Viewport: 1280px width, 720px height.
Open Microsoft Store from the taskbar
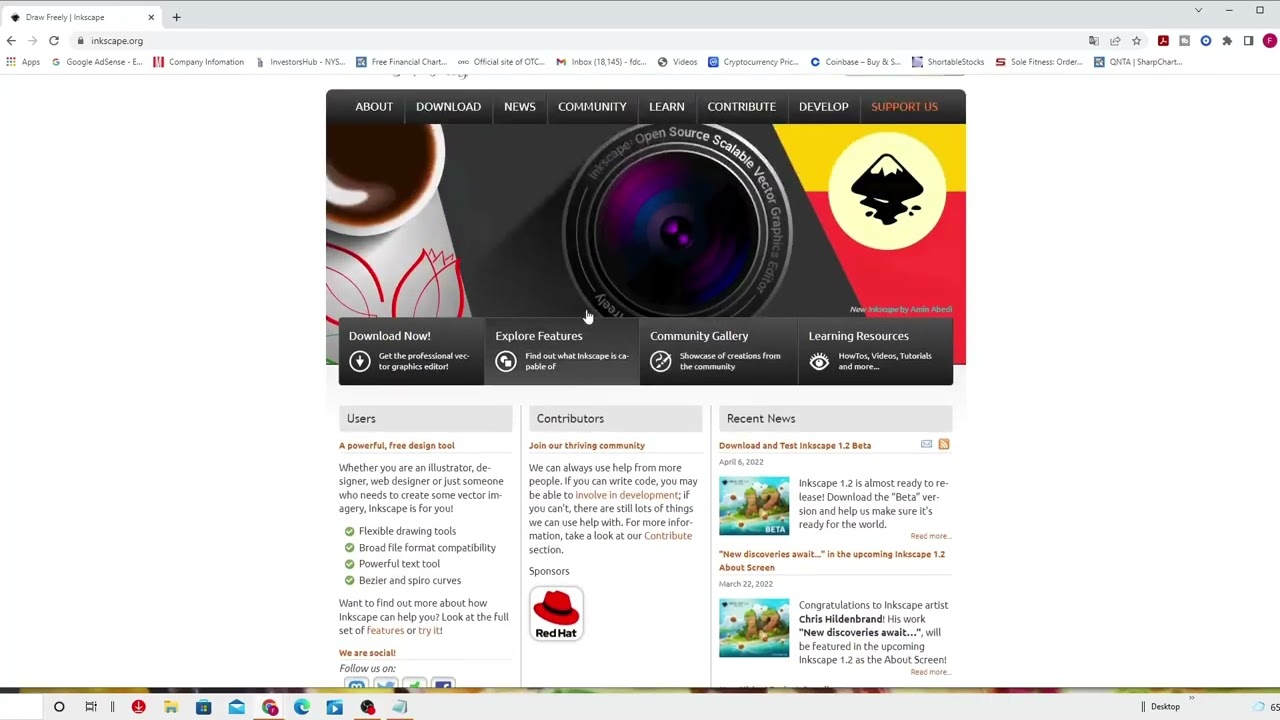(204, 707)
